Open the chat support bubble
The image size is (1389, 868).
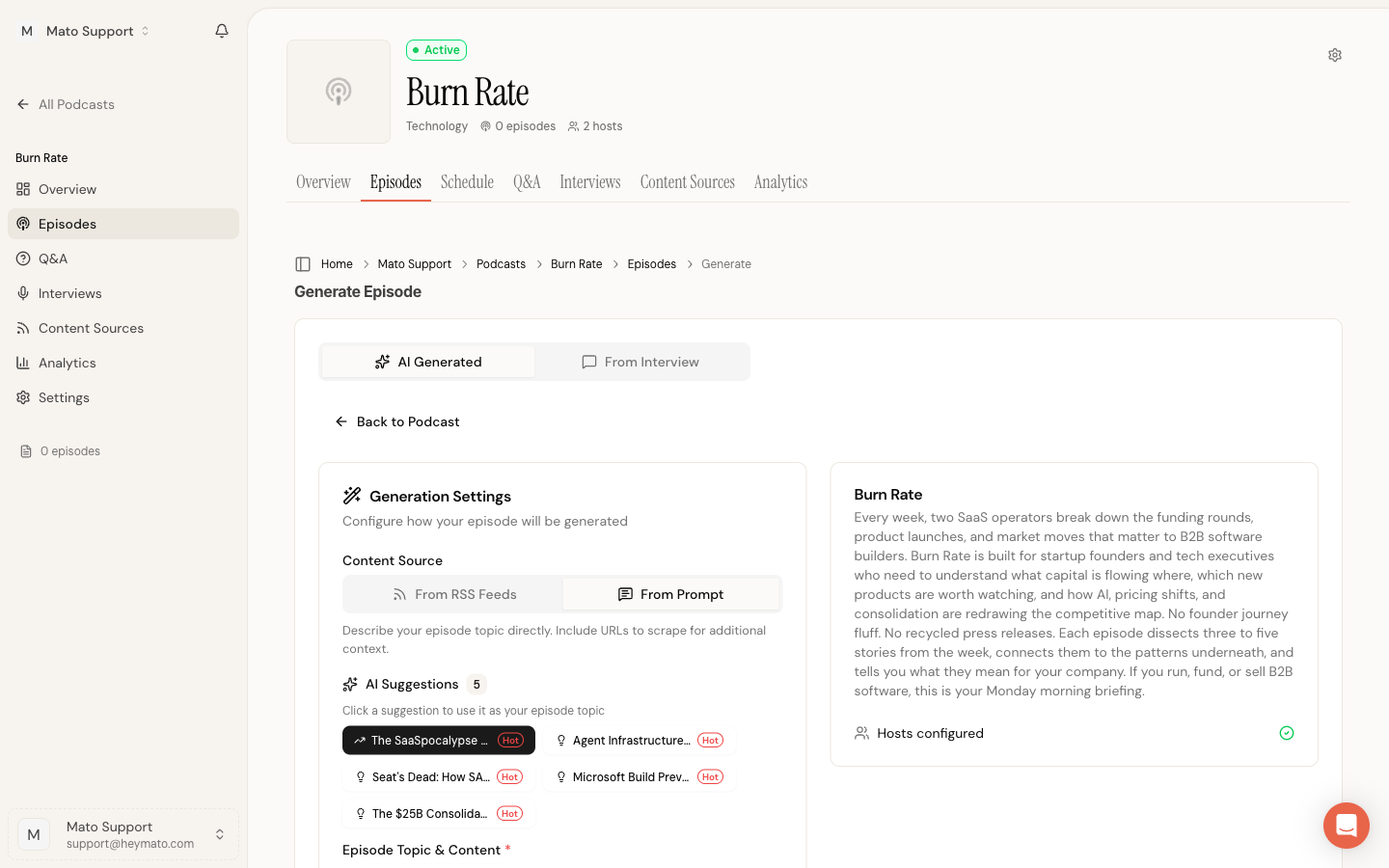1347,826
